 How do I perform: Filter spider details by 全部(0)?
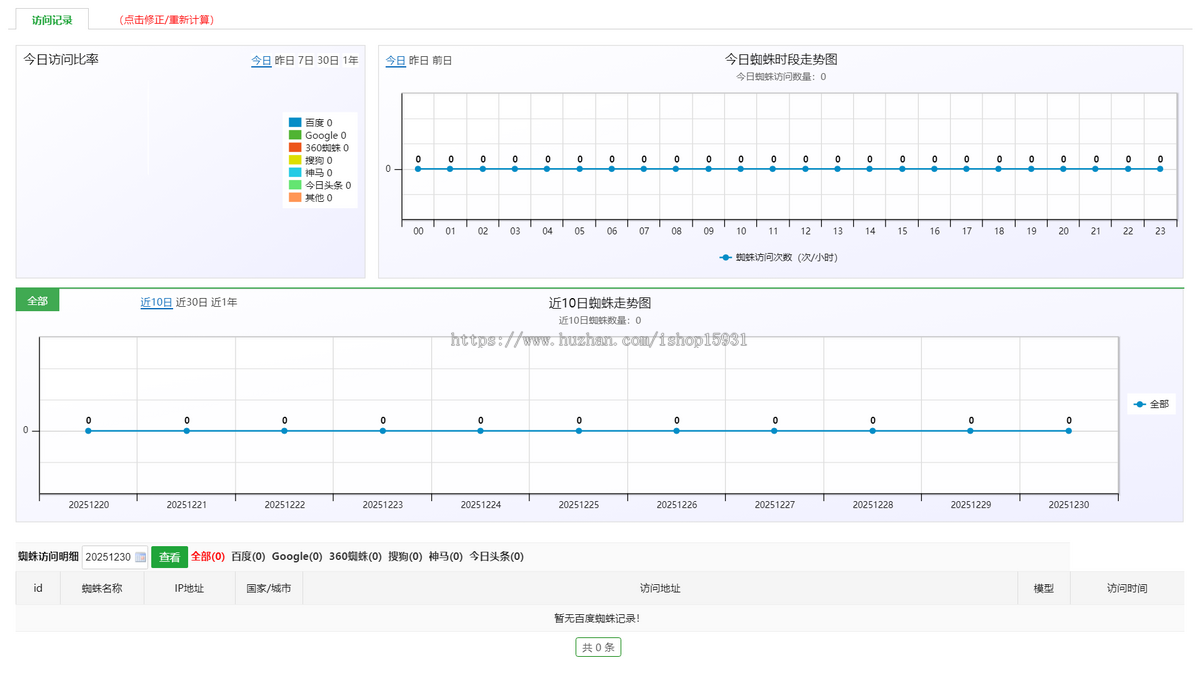click(208, 557)
